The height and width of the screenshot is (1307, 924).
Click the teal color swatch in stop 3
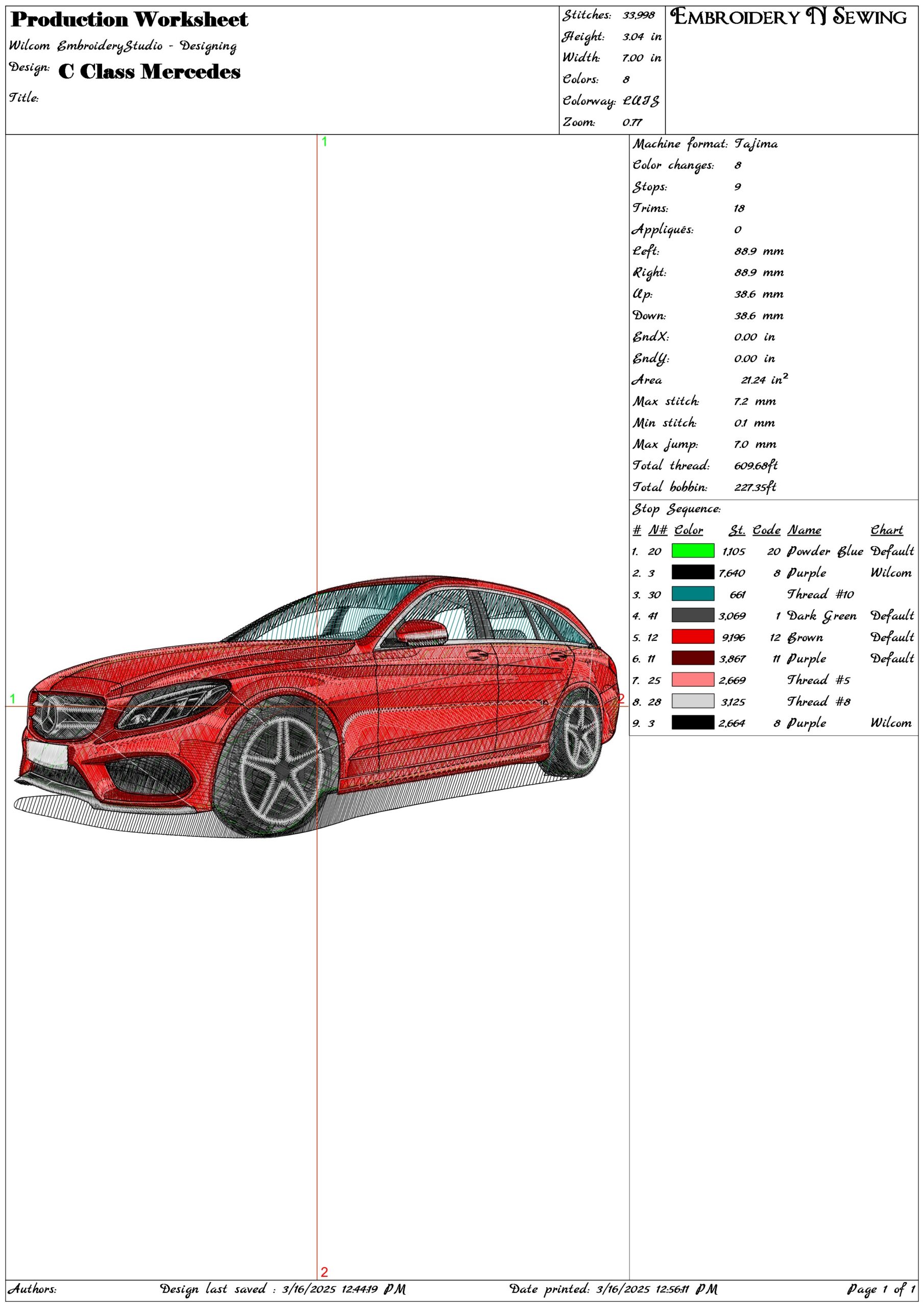pyautogui.click(x=692, y=594)
